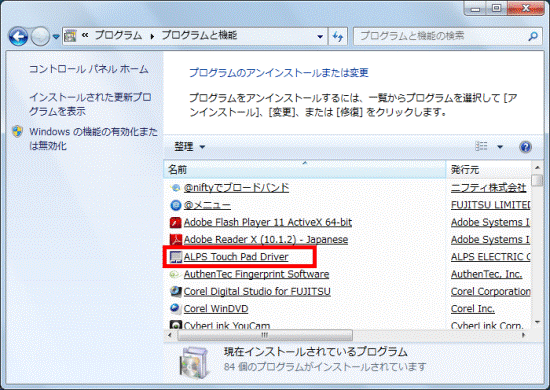Click the greyed forward navigation arrow
The height and width of the screenshot is (390, 550).
point(40,36)
